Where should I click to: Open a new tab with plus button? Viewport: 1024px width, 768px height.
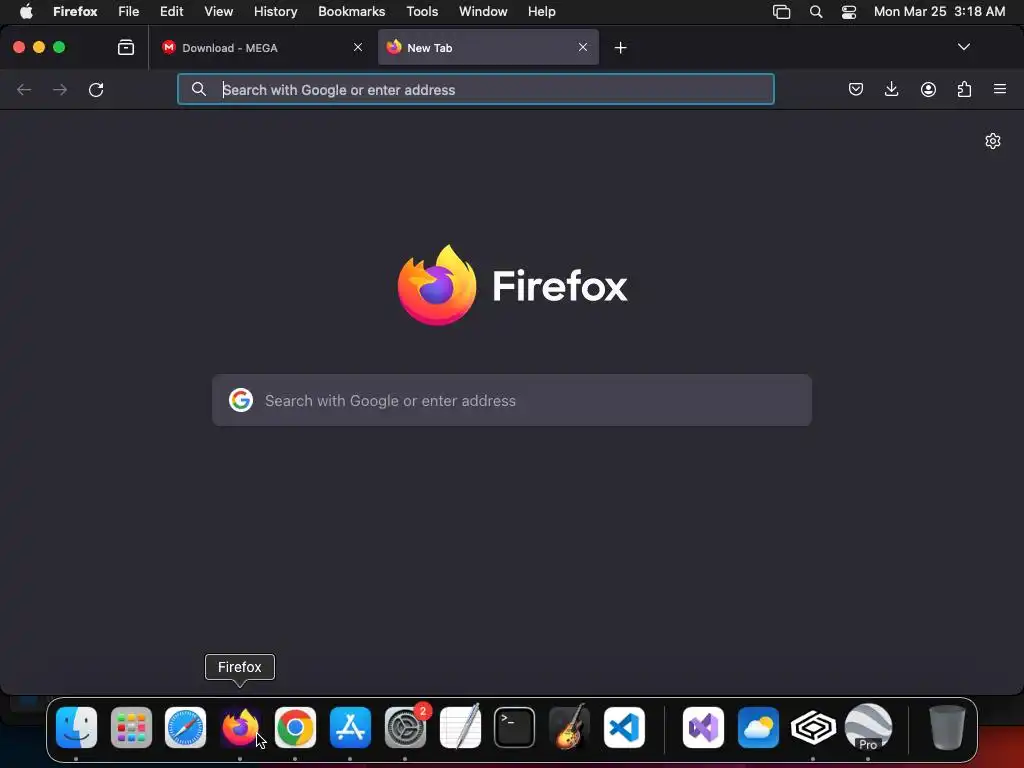pos(620,48)
